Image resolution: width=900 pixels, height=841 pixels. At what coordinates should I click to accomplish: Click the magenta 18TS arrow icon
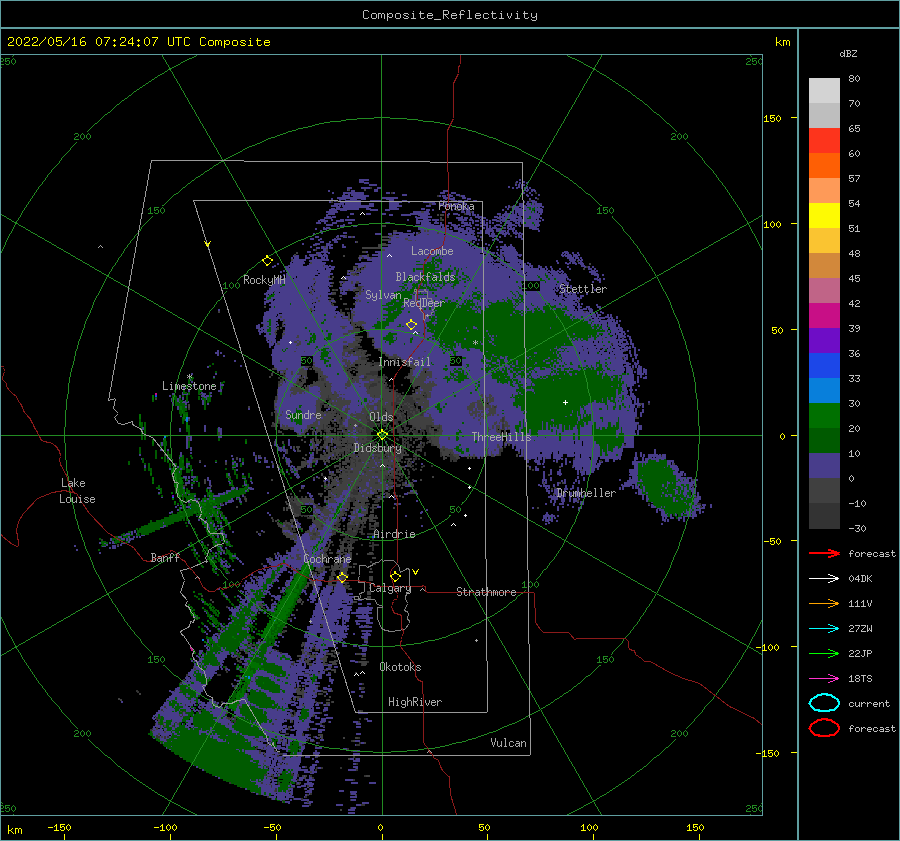tap(824, 679)
